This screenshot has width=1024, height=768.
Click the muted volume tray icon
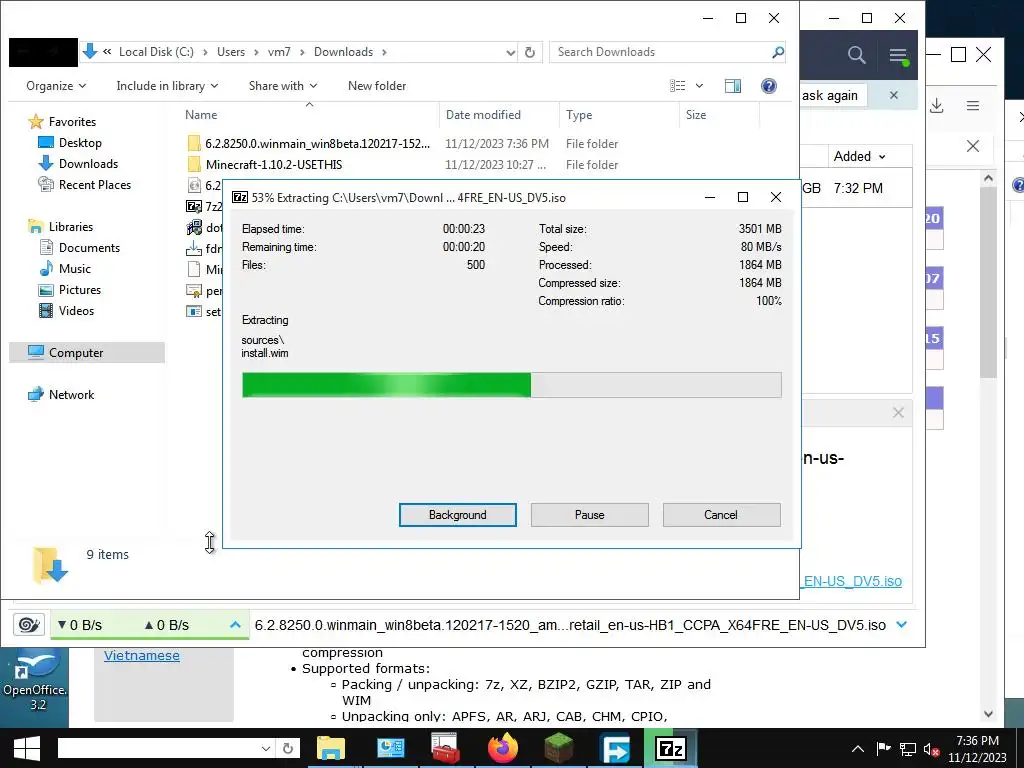coord(930,749)
